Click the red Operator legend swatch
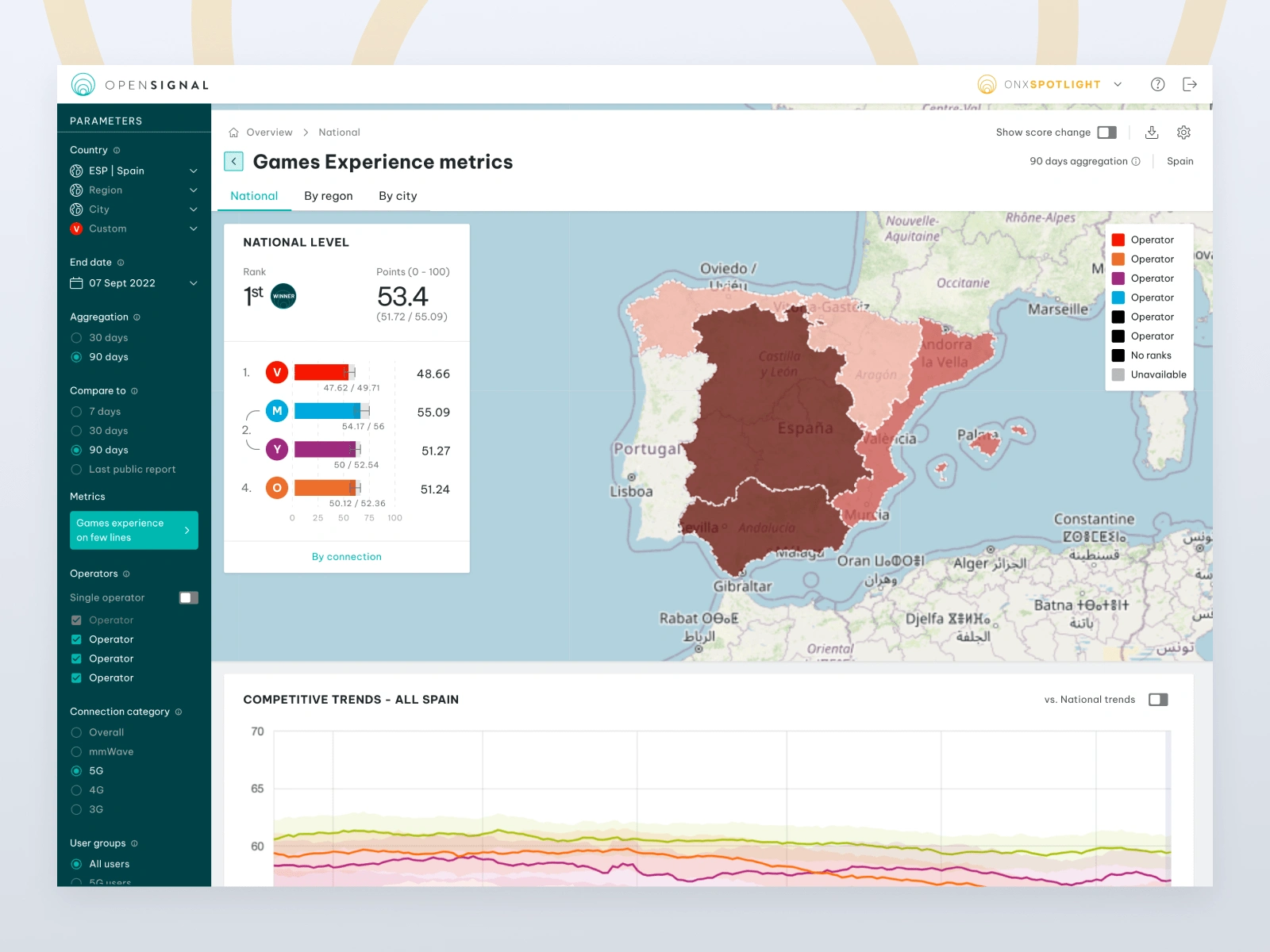1270x952 pixels. point(1118,240)
